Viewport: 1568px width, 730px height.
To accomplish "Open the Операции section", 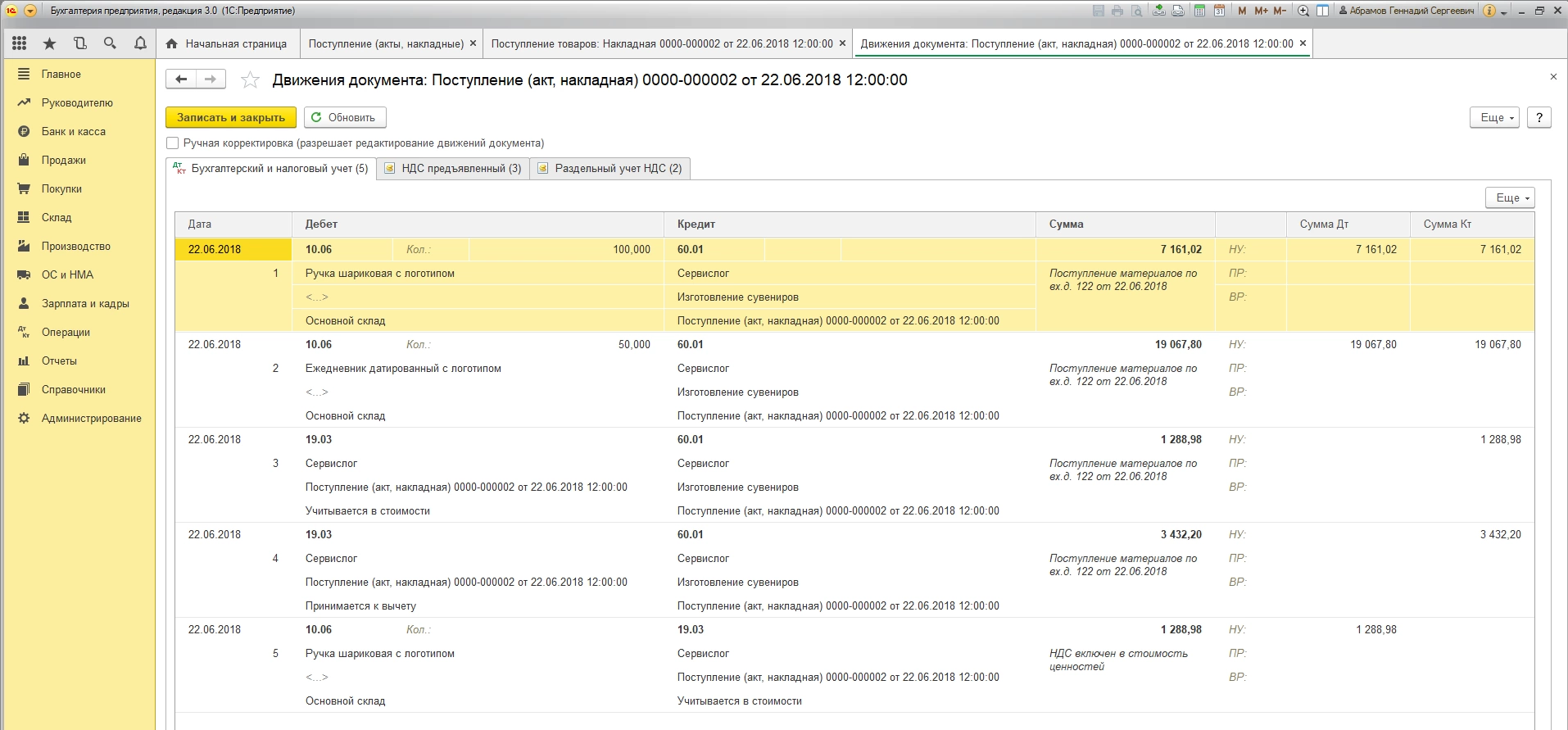I will pyautogui.click(x=79, y=332).
